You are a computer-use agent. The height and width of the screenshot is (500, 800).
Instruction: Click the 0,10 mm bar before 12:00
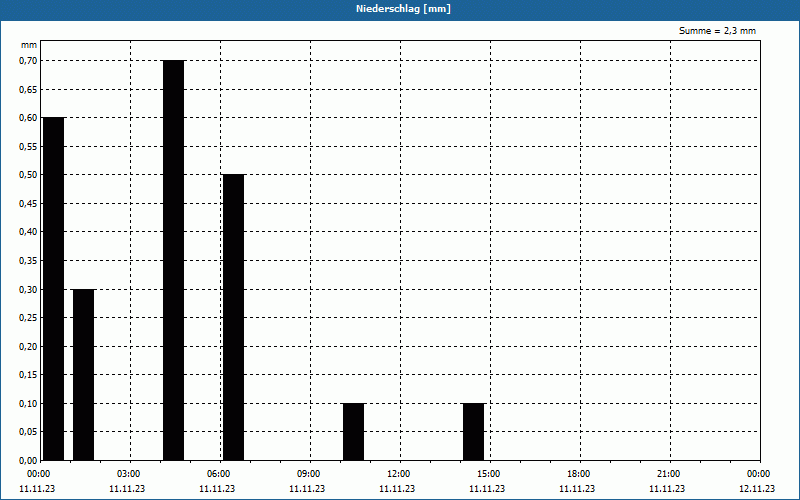354,432
